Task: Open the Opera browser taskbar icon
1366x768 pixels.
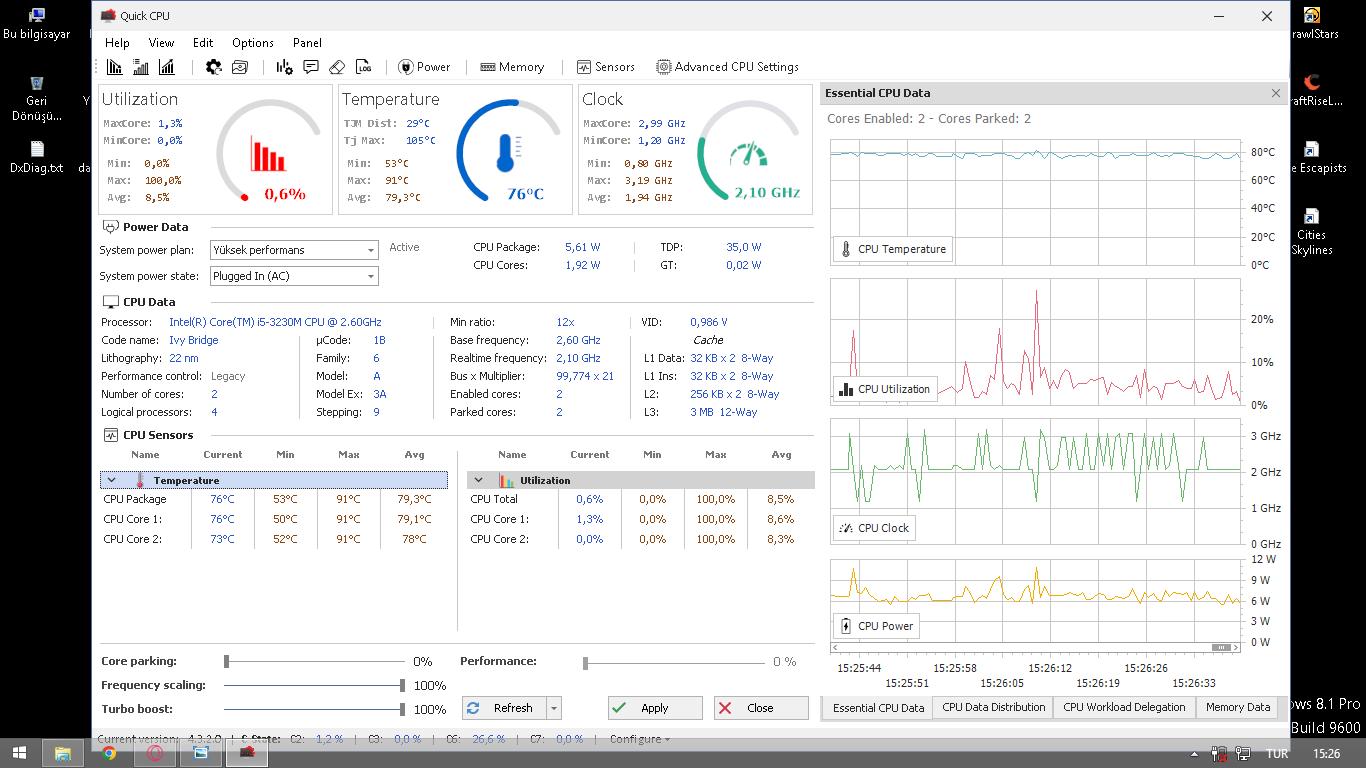Action: click(x=155, y=753)
